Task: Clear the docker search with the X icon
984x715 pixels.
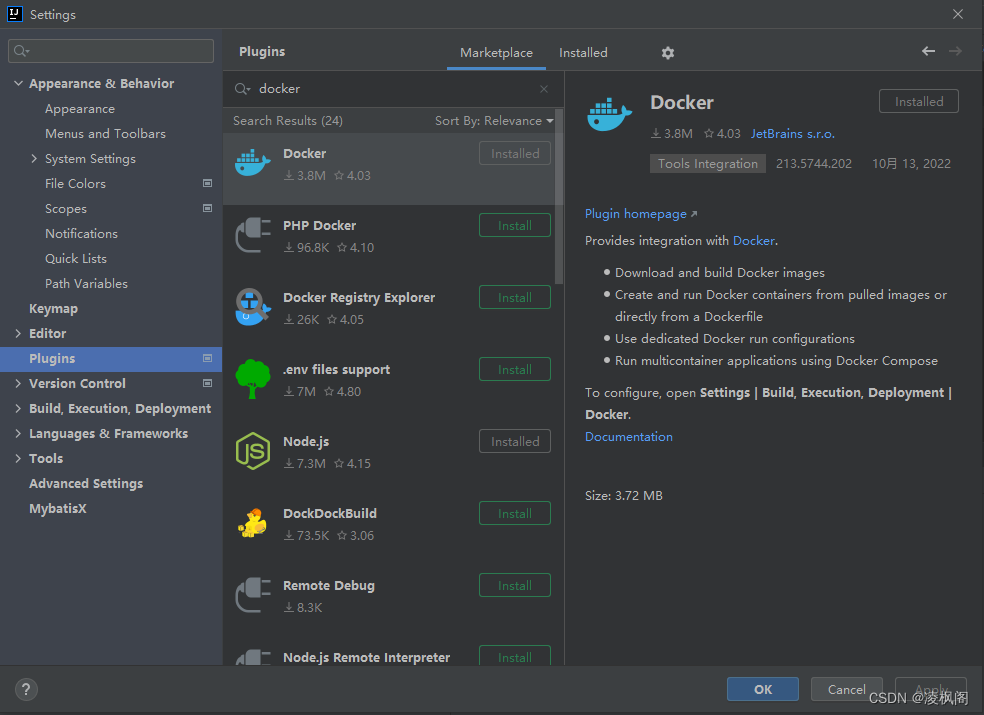Action: (x=543, y=88)
